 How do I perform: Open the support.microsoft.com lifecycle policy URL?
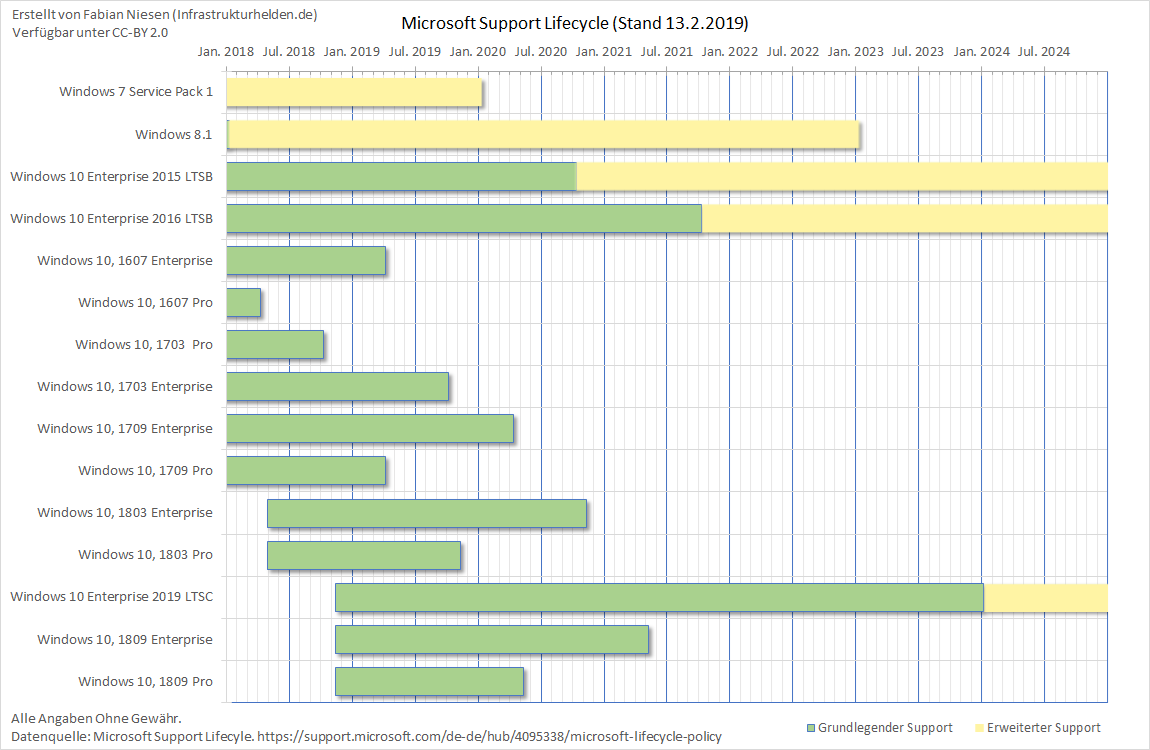(489, 737)
